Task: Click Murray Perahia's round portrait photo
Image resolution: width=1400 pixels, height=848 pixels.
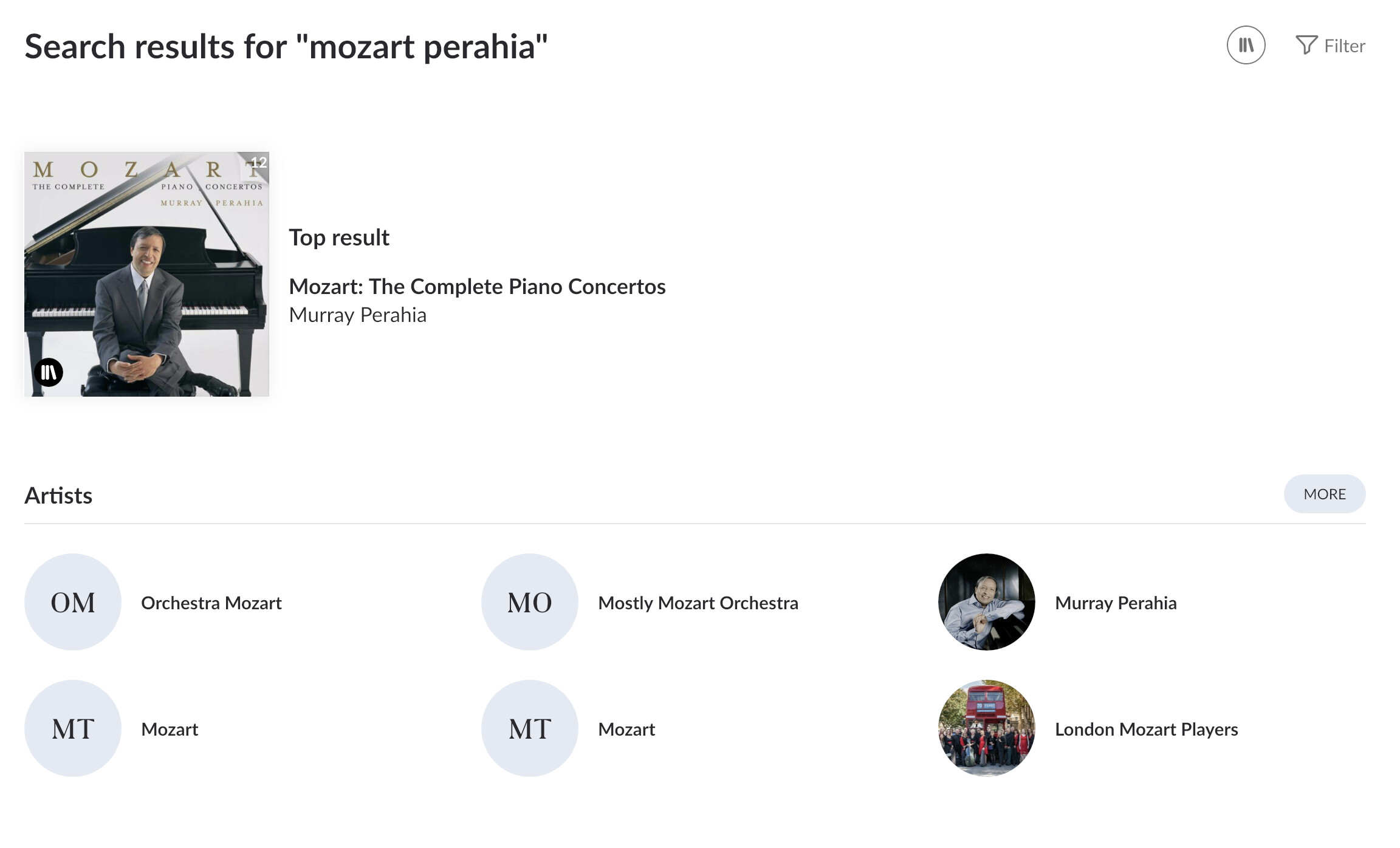Action: pyautogui.click(x=987, y=602)
